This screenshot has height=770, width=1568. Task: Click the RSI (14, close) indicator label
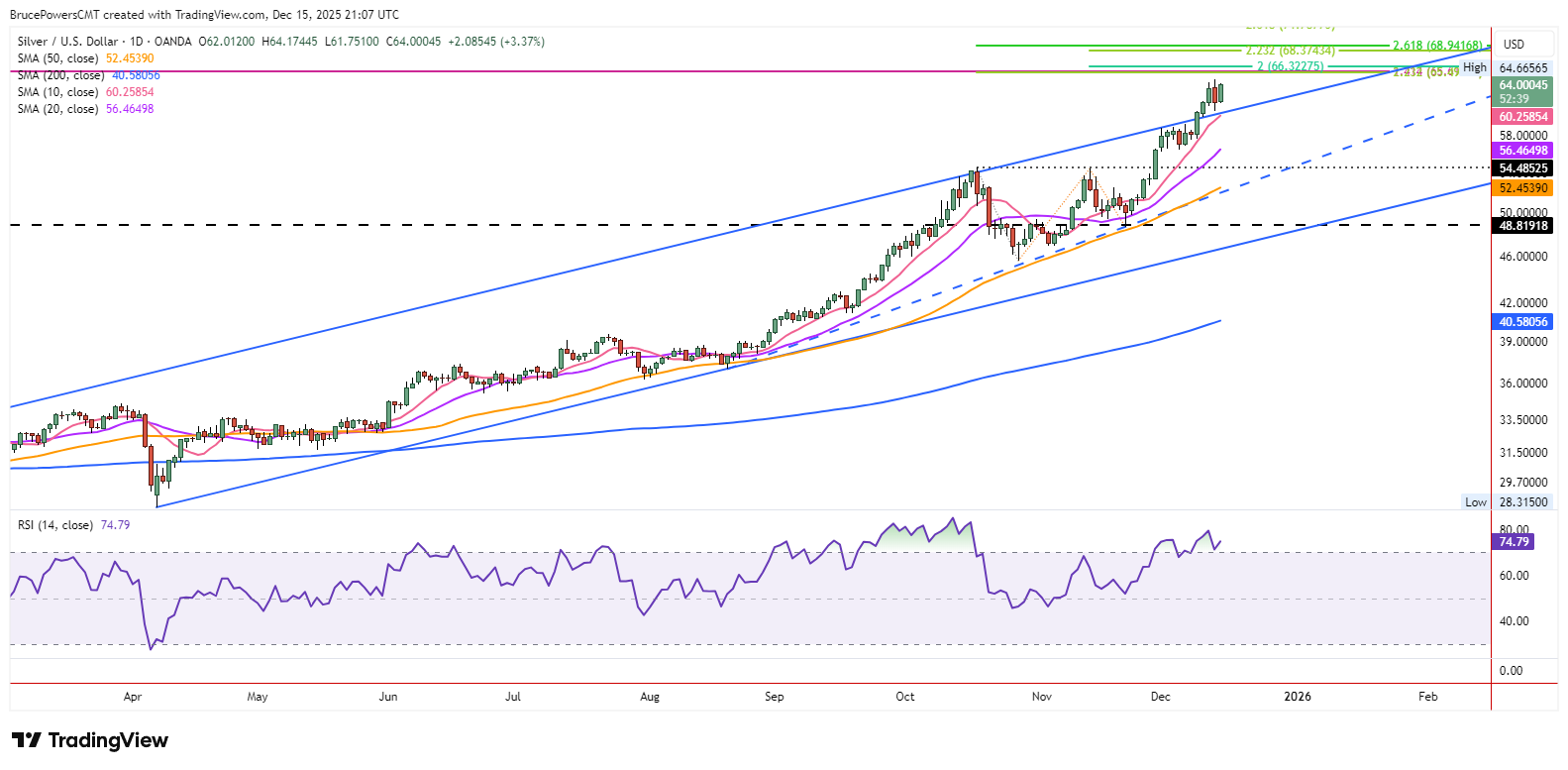point(55,525)
